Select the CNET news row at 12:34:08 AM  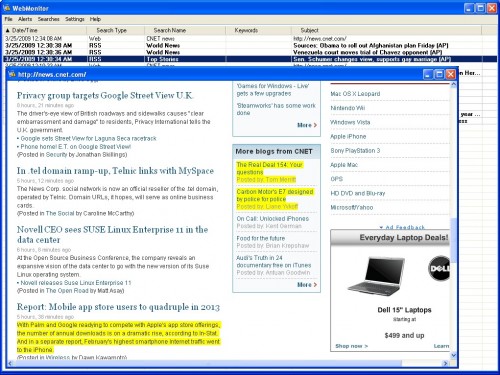pyautogui.click(x=243, y=39)
